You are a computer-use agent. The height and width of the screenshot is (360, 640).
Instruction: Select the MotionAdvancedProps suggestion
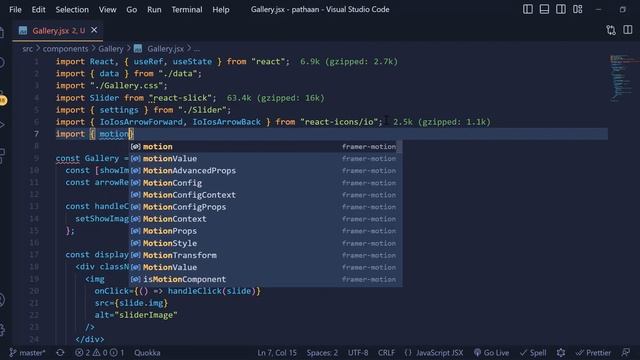tap(263, 171)
